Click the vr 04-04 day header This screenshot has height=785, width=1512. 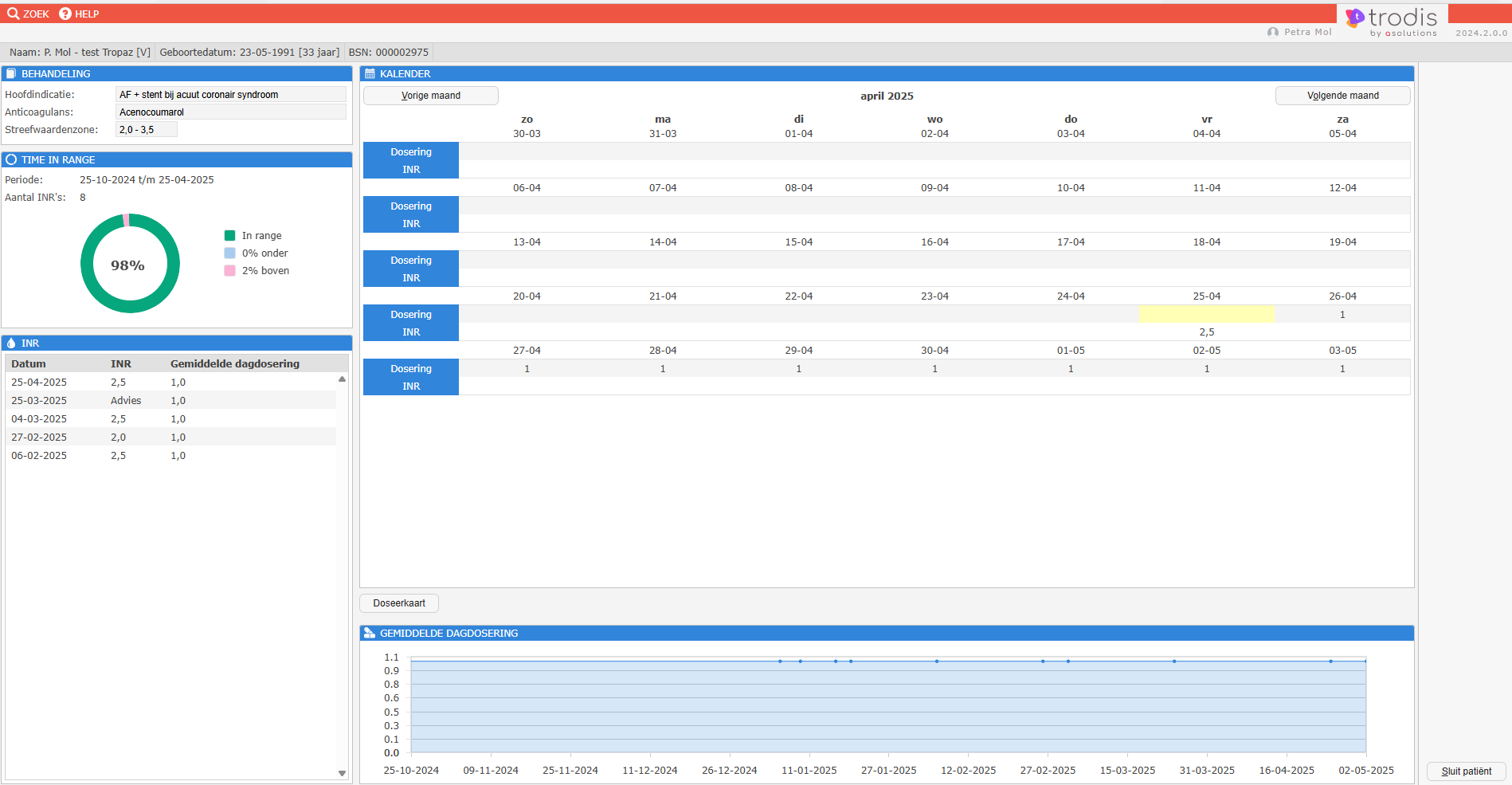point(1207,126)
